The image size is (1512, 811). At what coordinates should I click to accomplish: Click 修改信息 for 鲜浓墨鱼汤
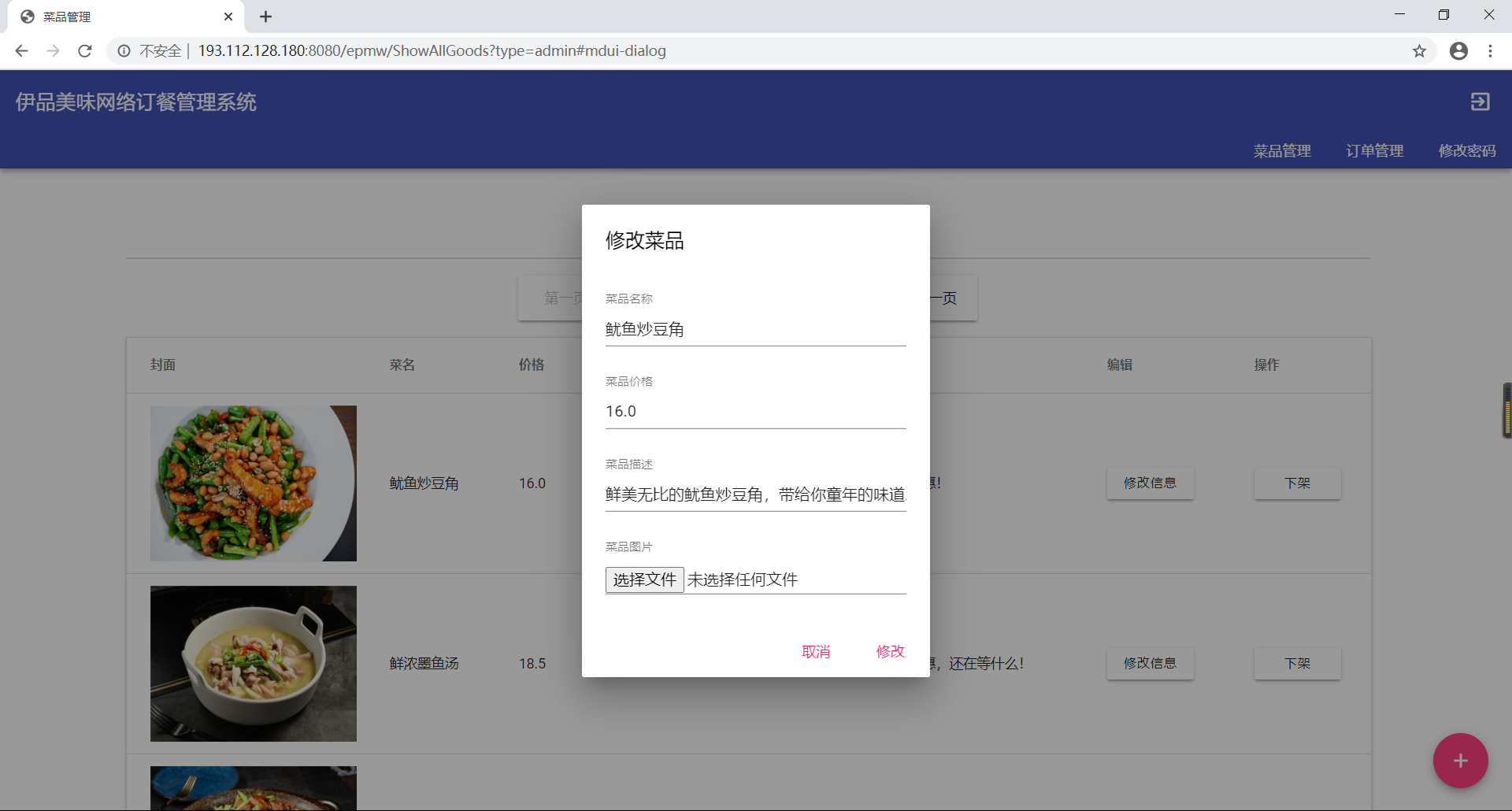pyautogui.click(x=1150, y=663)
